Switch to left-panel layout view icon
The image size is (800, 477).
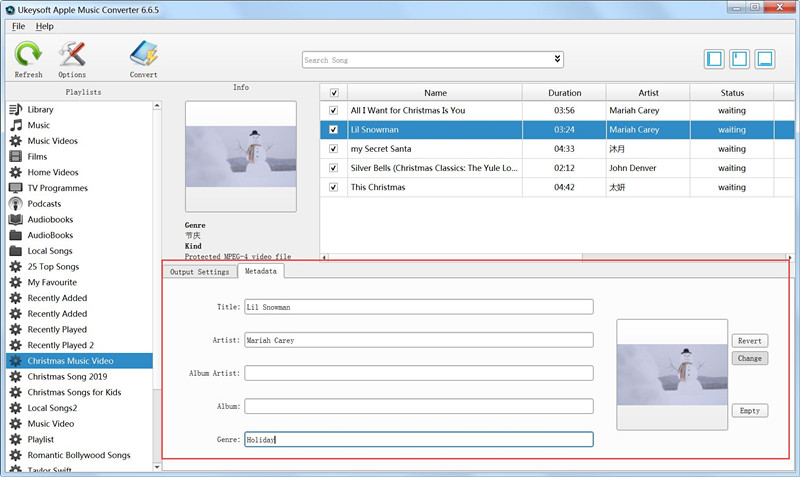tap(714, 59)
